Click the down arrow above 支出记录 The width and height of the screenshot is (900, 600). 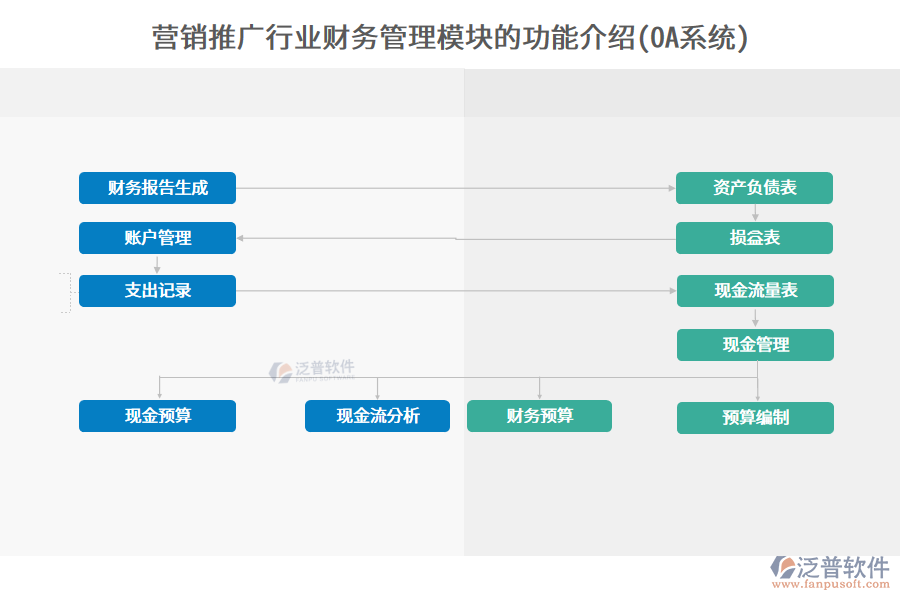tap(157, 268)
